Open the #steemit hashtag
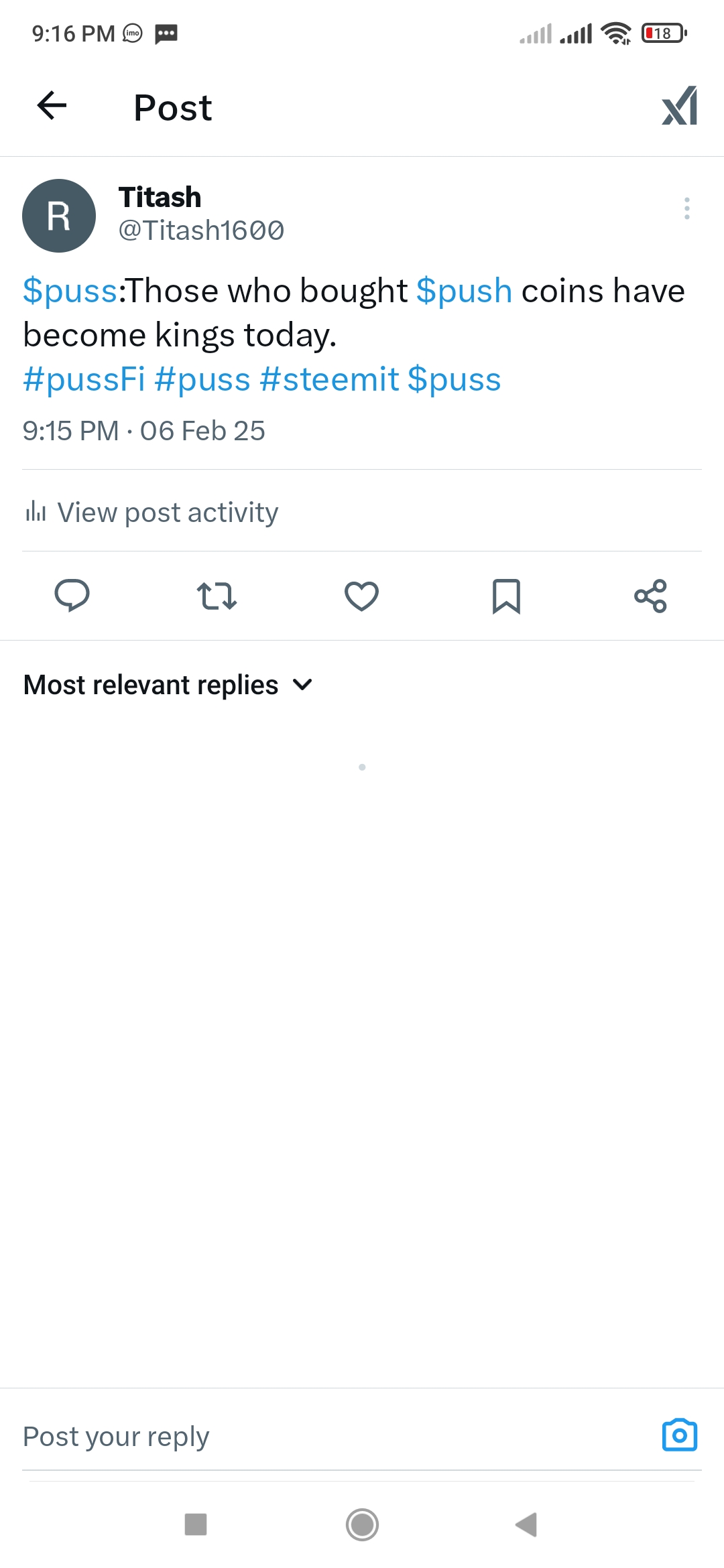Screen dimensions: 724x1568 (x=329, y=379)
